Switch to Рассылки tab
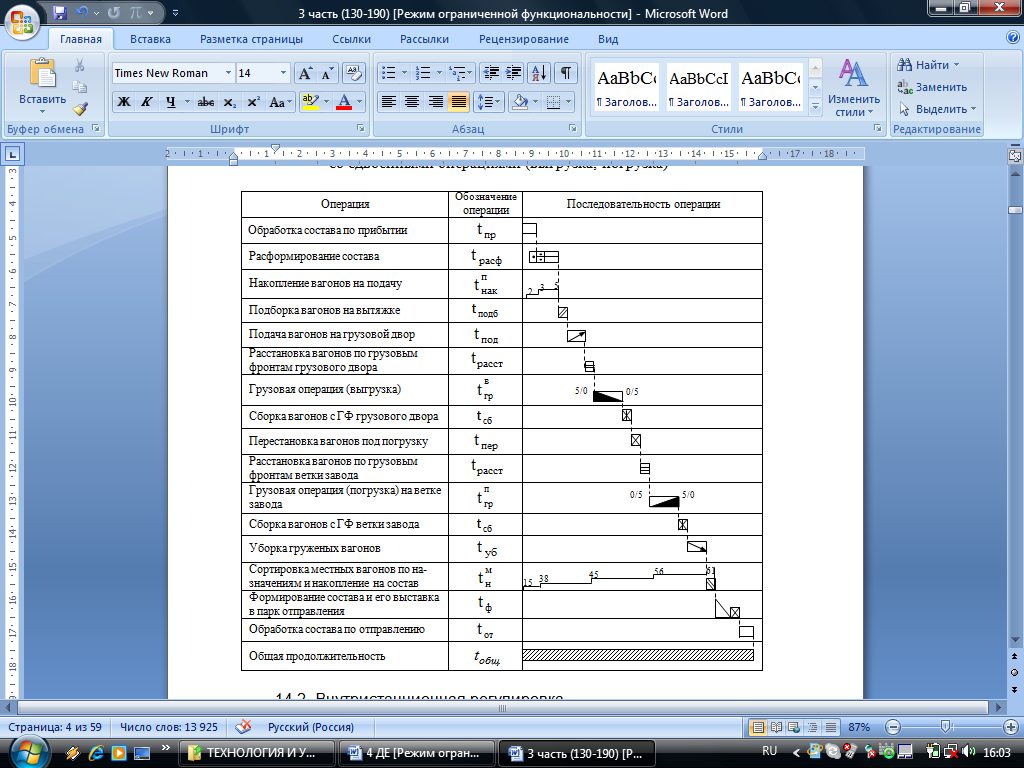 424,39
